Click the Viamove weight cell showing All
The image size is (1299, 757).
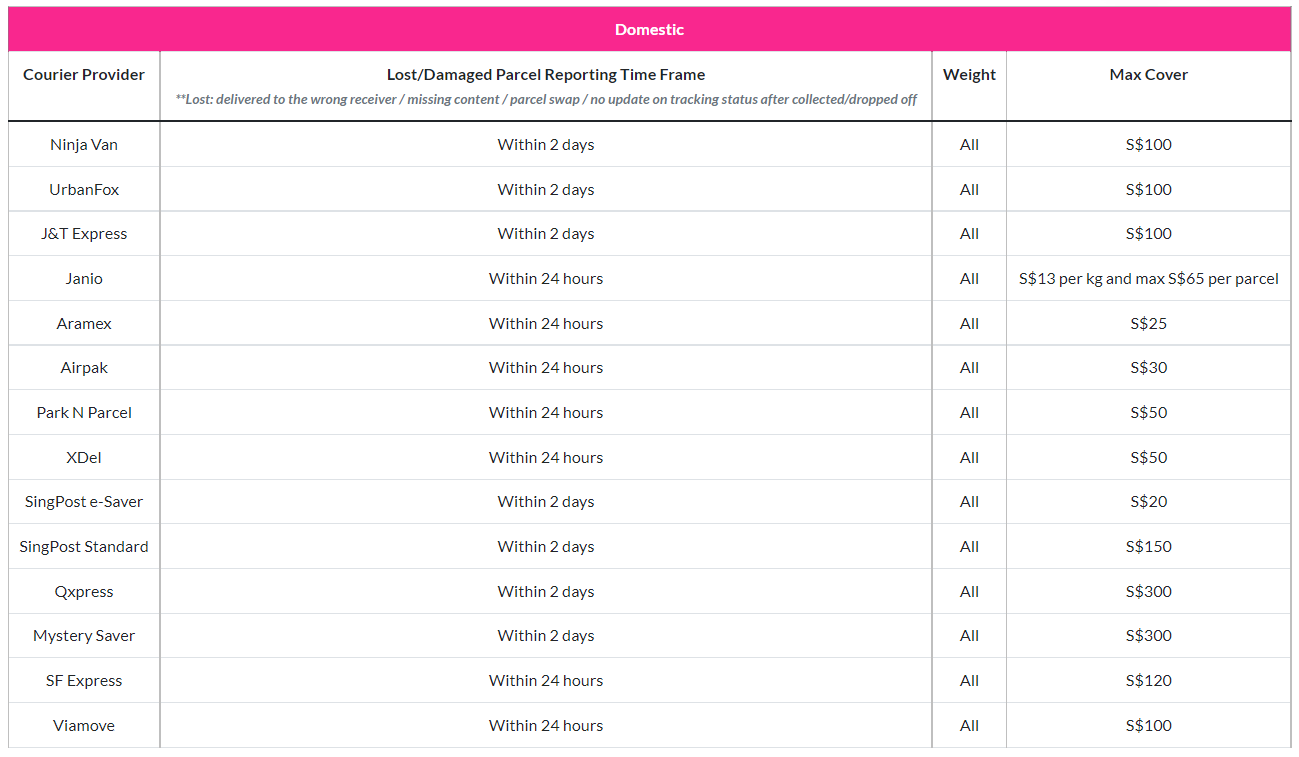(x=969, y=726)
